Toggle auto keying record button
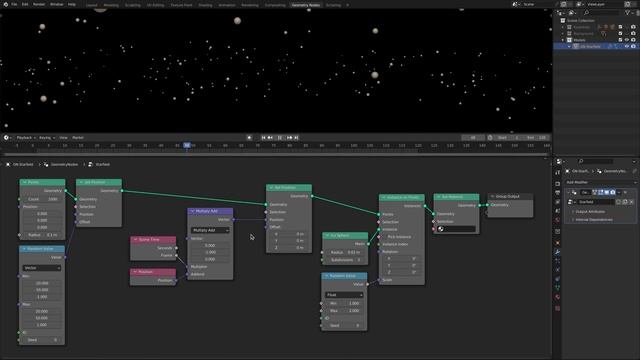The image size is (640, 360). [249, 138]
